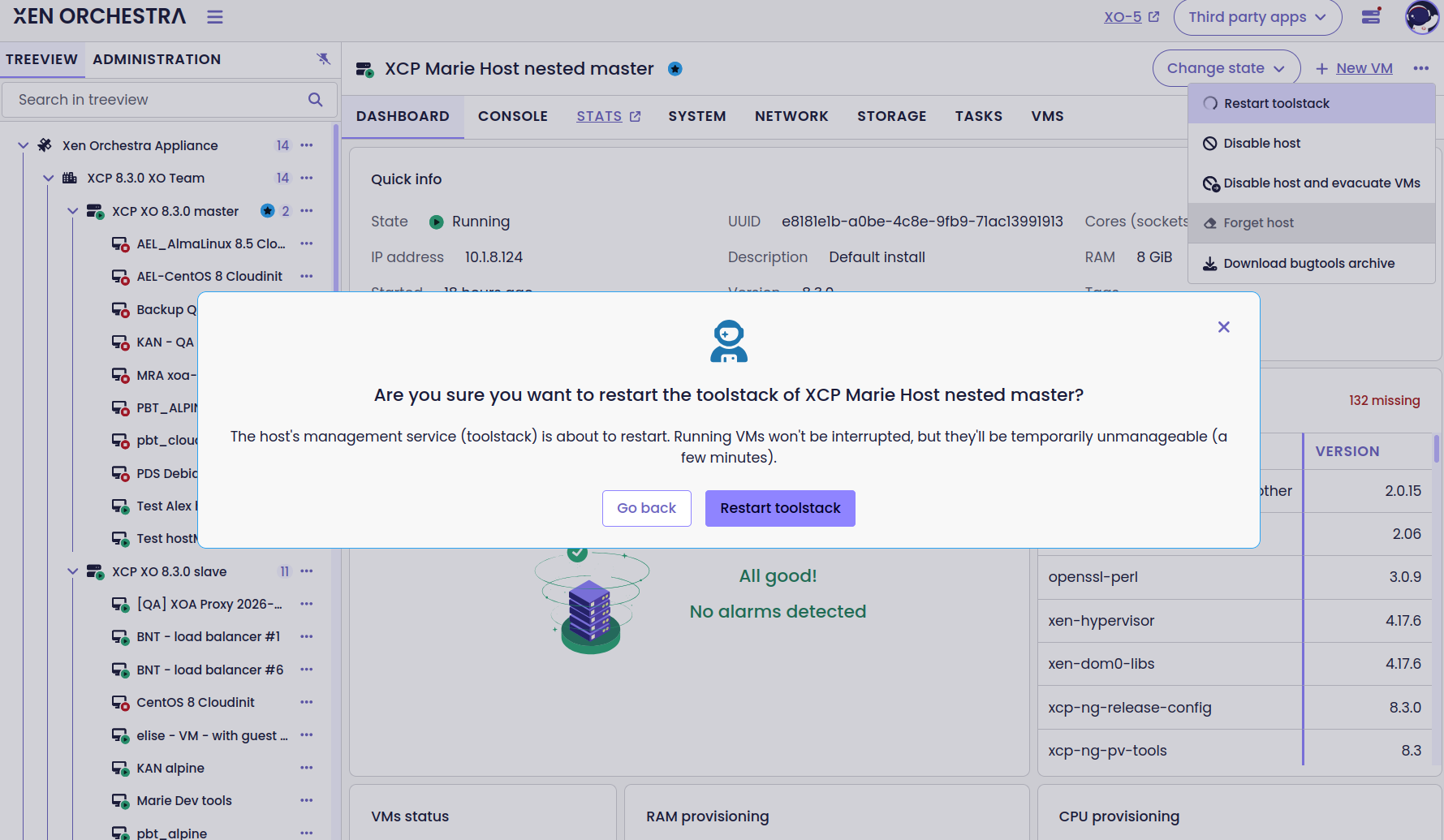Collapse XCP 8.3.0 XO Team pool
Screen dimensions: 1444x840
click(x=49, y=178)
